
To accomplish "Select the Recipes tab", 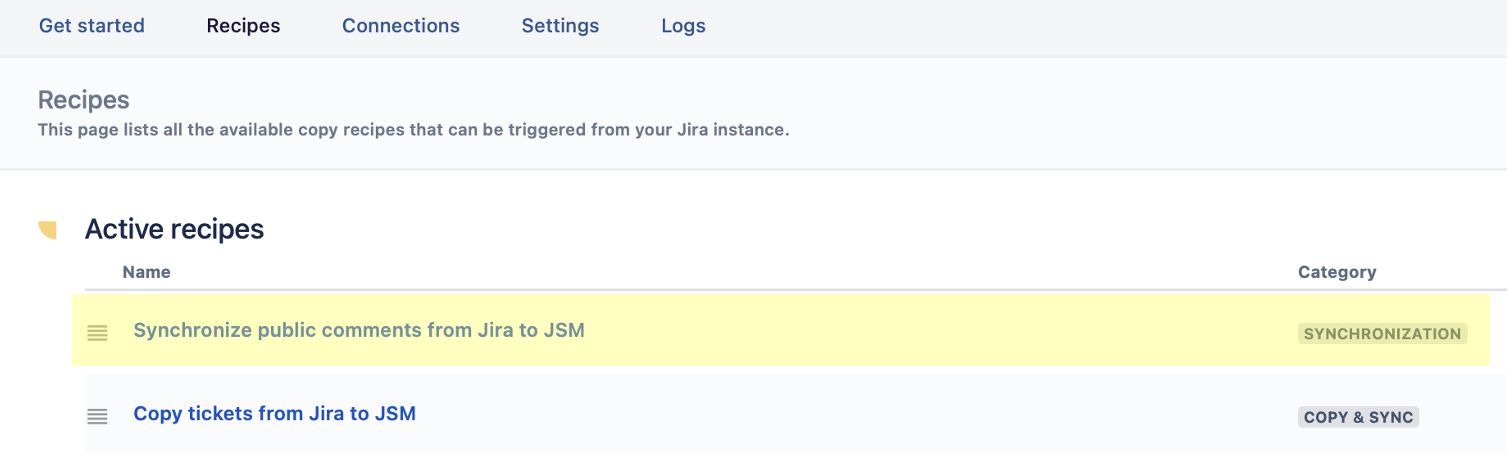I will (243, 26).
